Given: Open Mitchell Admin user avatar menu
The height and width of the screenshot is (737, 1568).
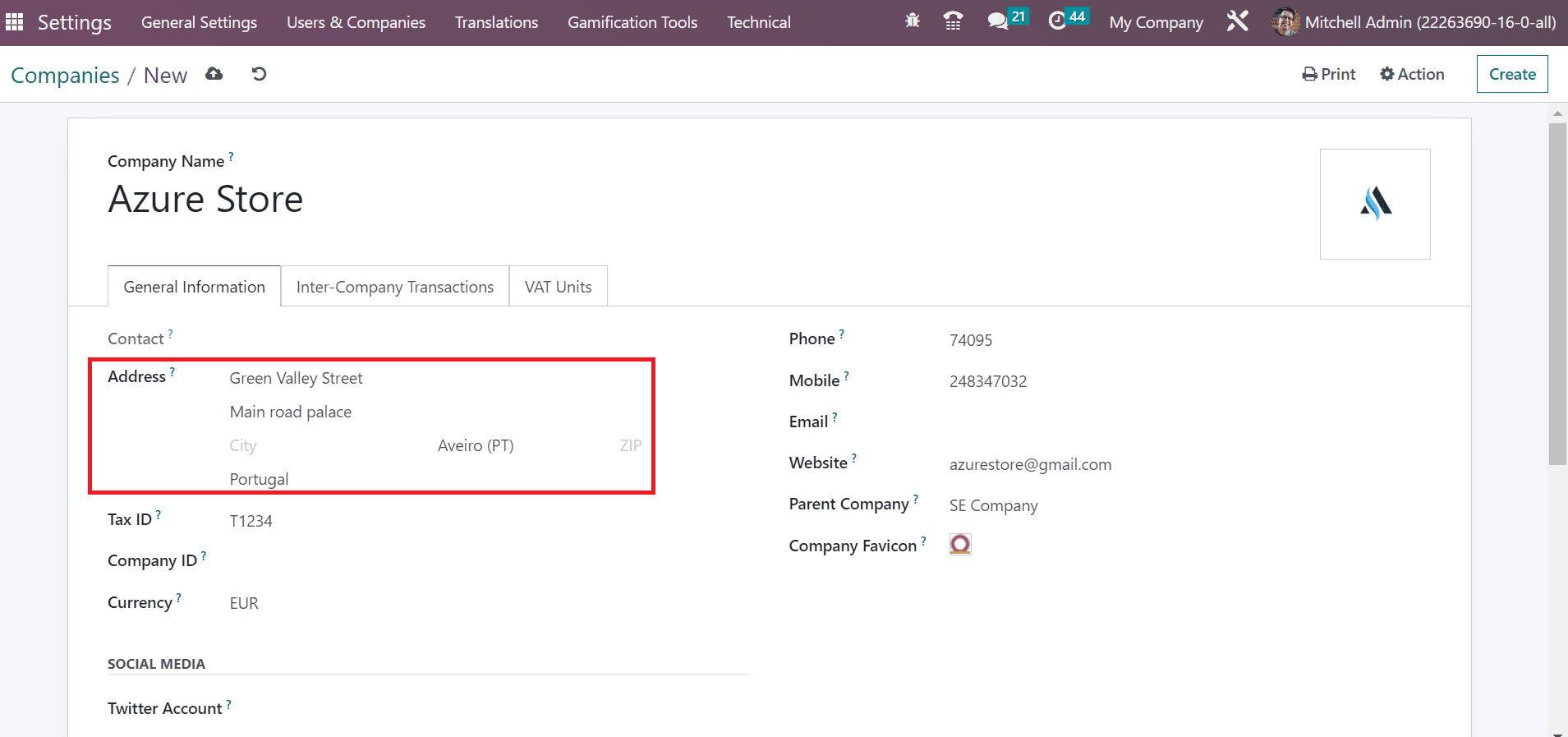Looking at the screenshot, I should click(1413, 22).
